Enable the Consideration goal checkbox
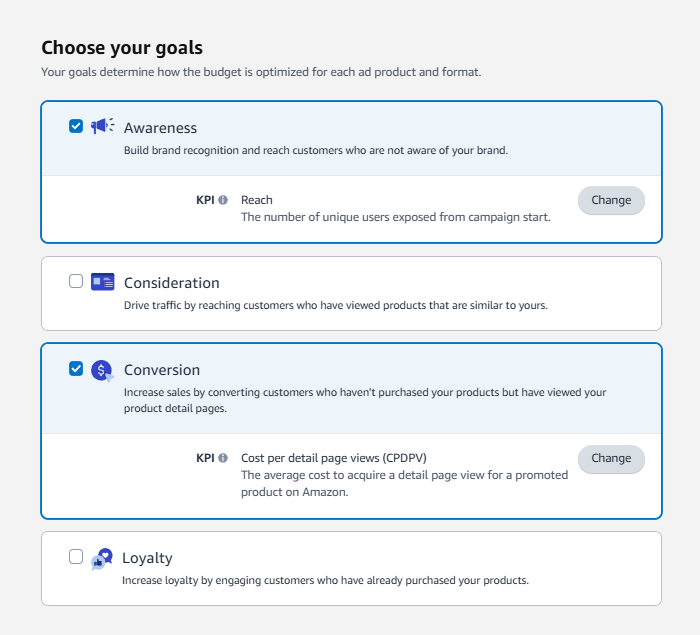The image size is (700, 635). tap(76, 281)
